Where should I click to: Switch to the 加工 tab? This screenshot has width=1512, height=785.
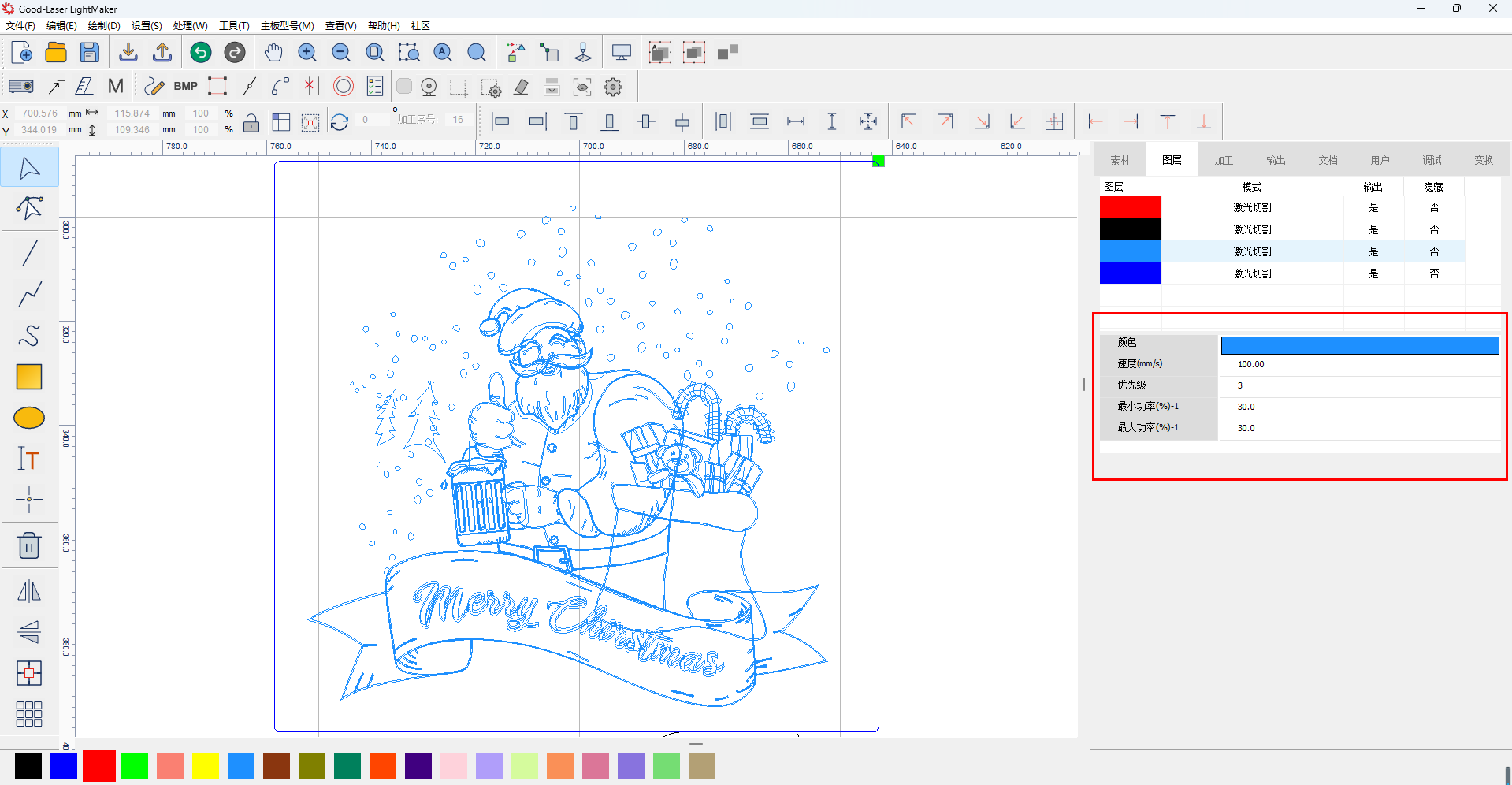1224,160
